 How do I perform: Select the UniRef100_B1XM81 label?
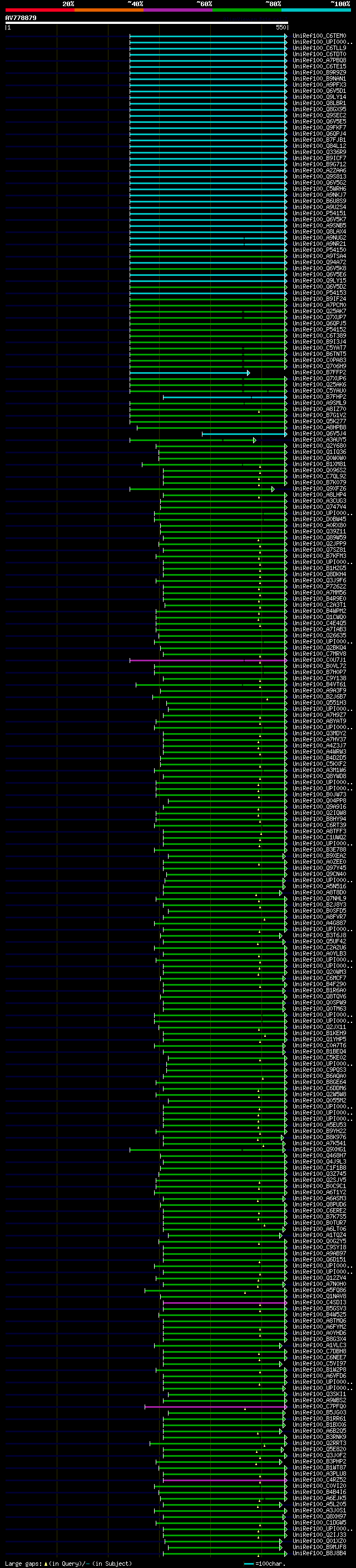[x=319, y=464]
